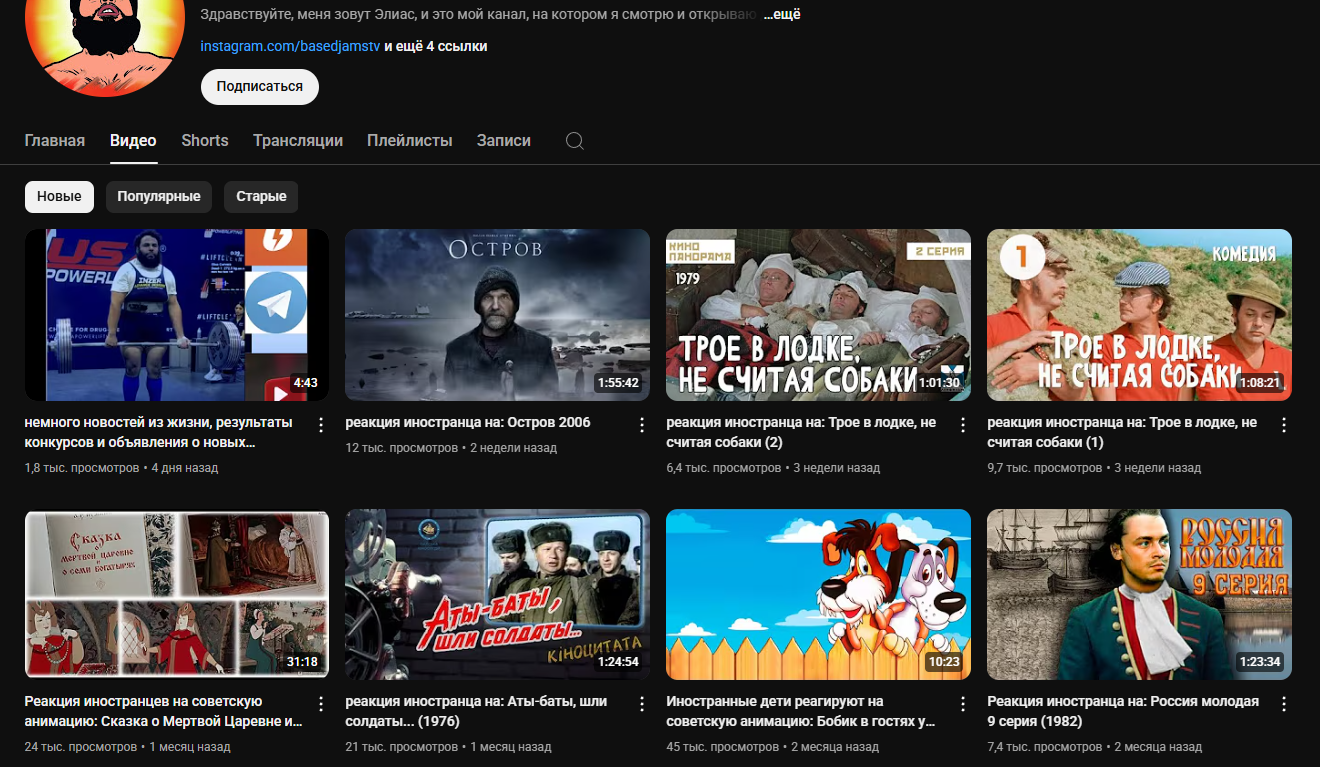The width and height of the screenshot is (1320, 767).
Task: Play the cartoon dogs Бобик thumbnail
Action: 819,595
